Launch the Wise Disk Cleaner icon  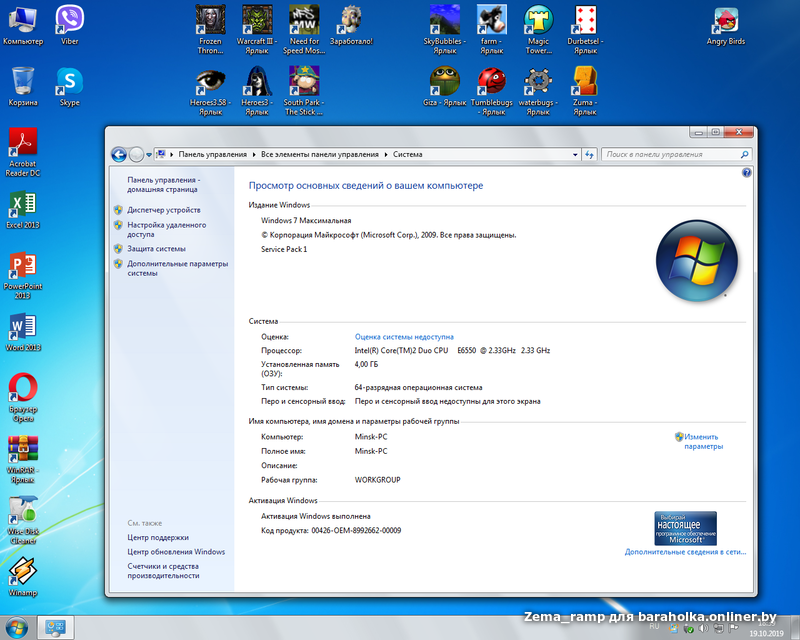click(x=23, y=520)
